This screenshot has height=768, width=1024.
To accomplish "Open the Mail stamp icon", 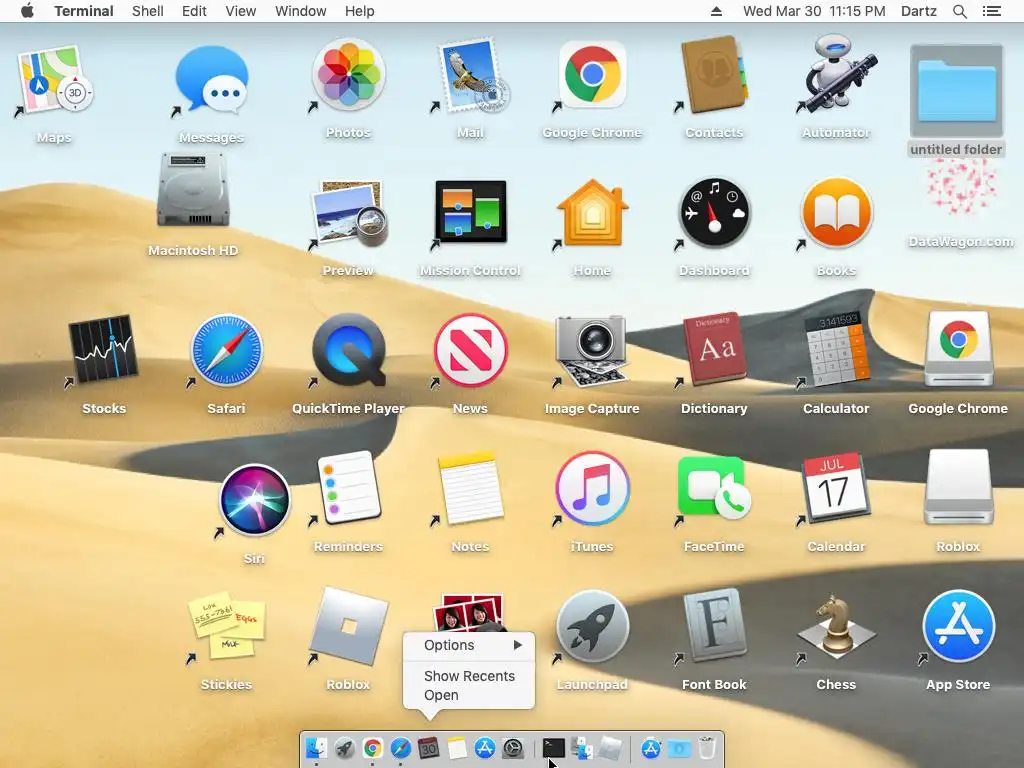I will [470, 77].
